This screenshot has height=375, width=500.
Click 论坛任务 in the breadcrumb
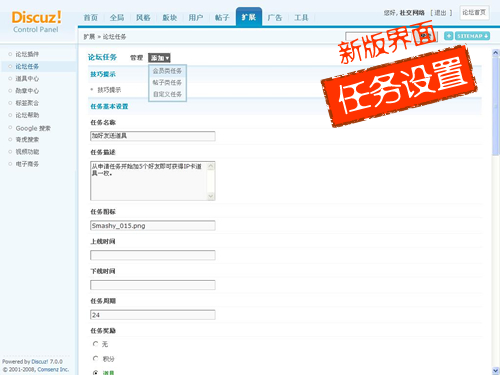[x=114, y=37]
